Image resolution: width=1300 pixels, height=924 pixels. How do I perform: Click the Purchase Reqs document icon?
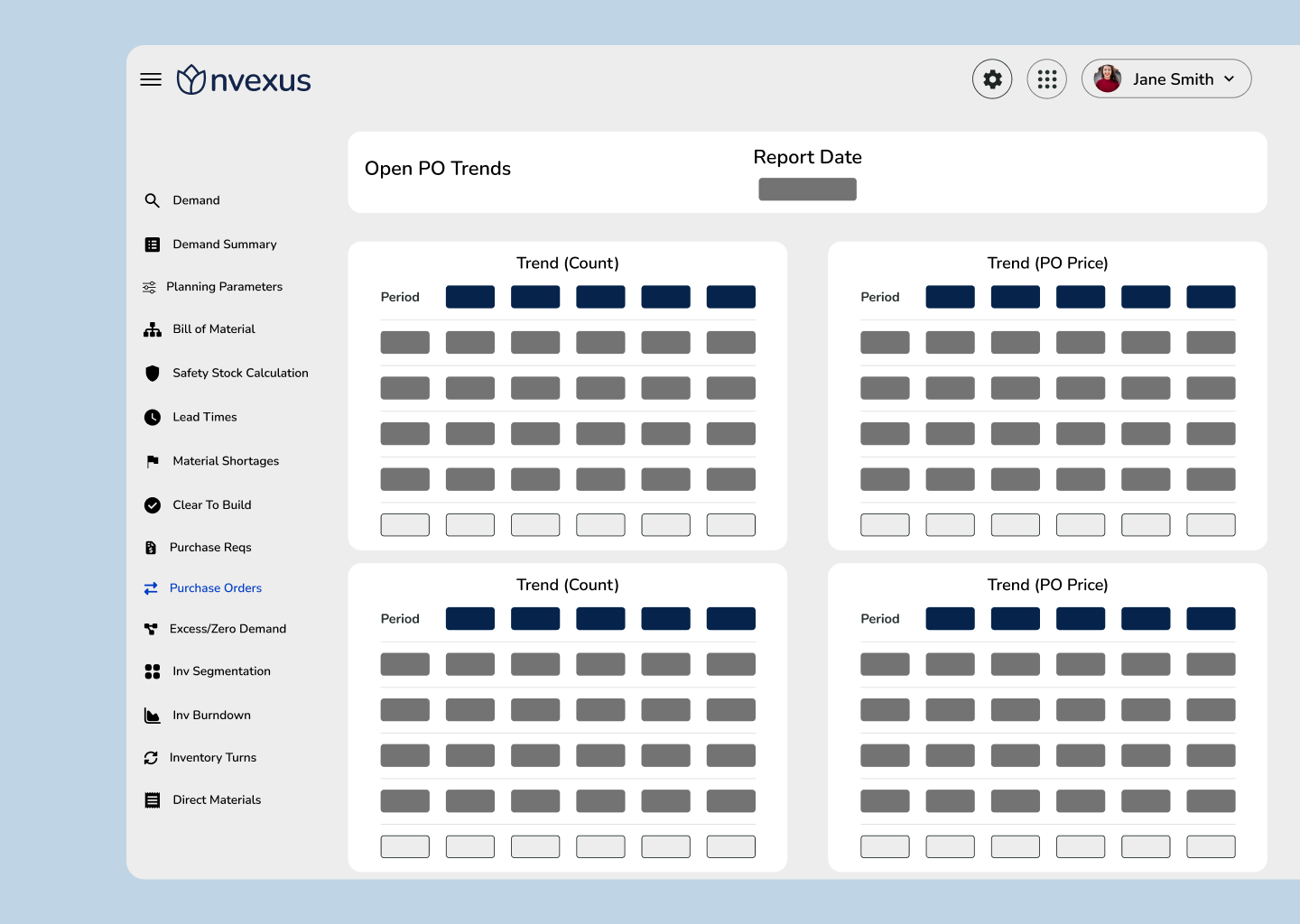pos(151,548)
